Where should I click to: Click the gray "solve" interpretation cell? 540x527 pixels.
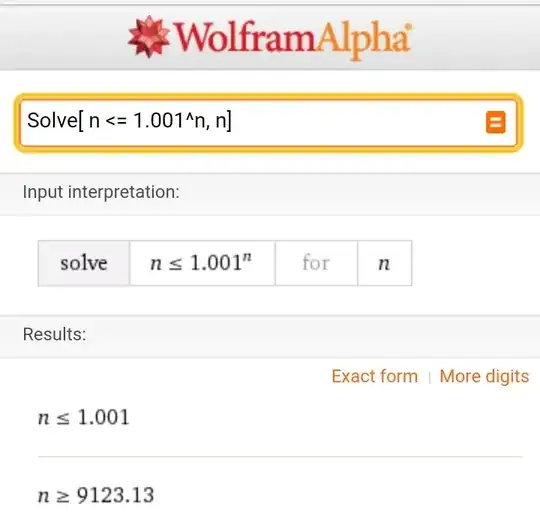84,263
